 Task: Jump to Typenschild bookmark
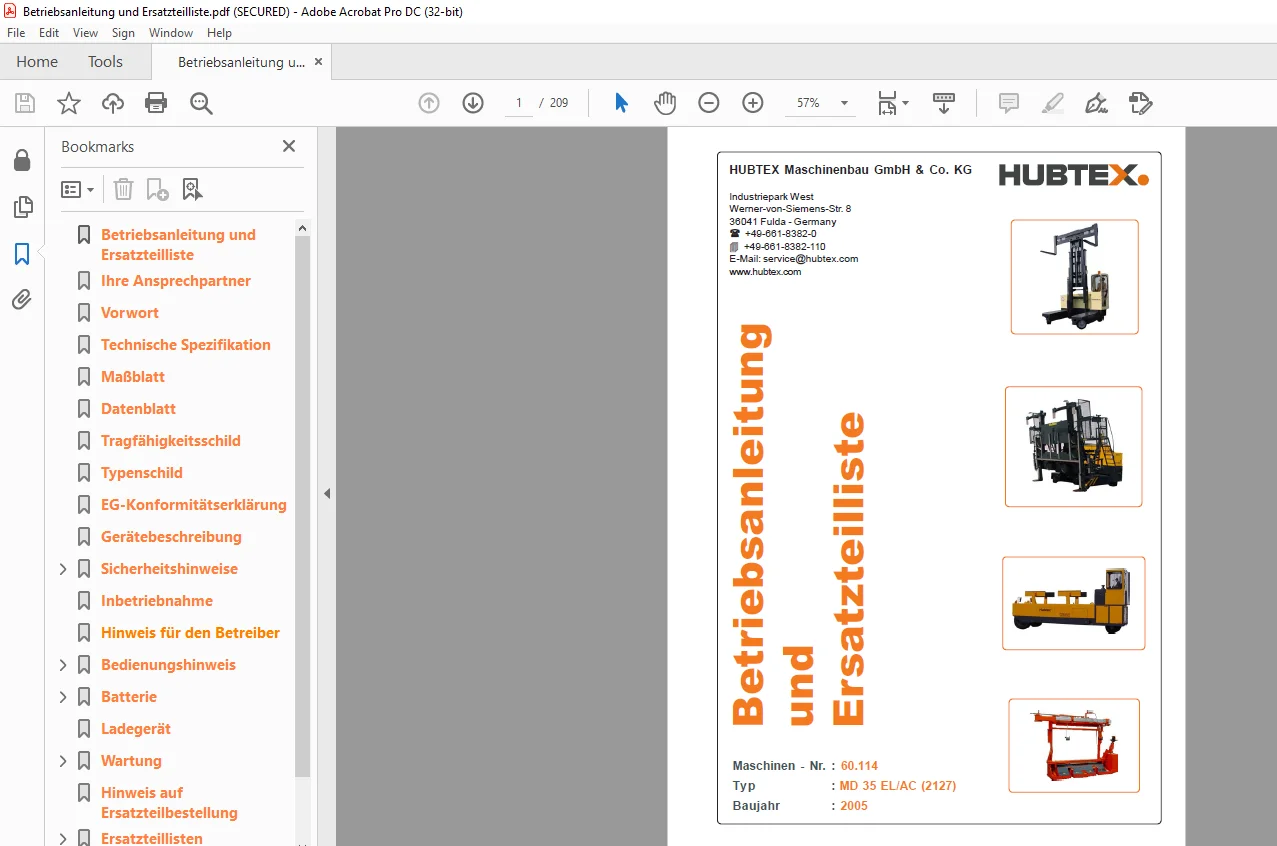click(x=142, y=473)
